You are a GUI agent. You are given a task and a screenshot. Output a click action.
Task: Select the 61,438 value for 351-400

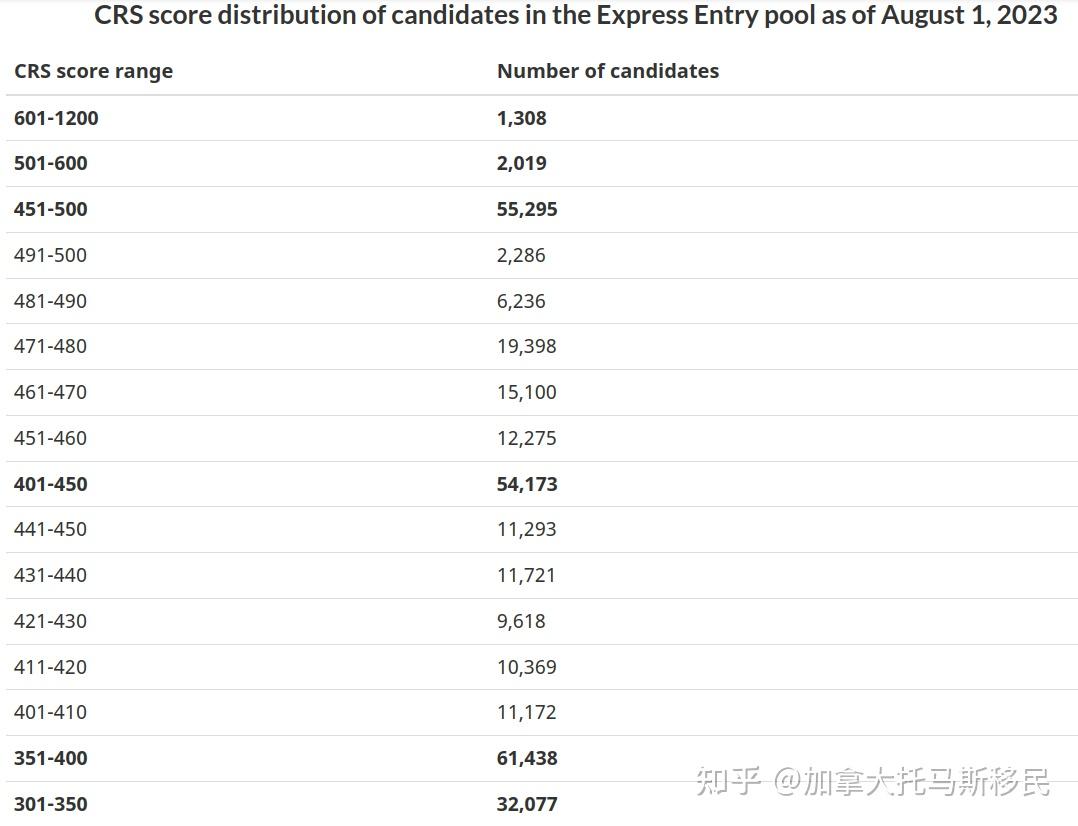click(x=527, y=758)
